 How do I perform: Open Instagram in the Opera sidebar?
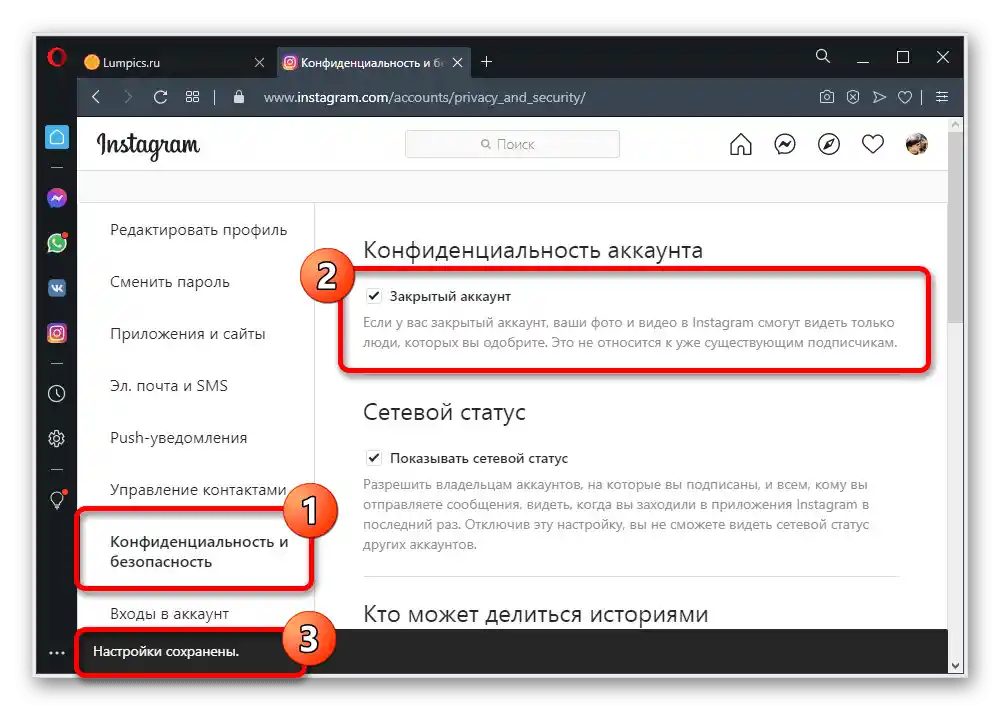57,333
